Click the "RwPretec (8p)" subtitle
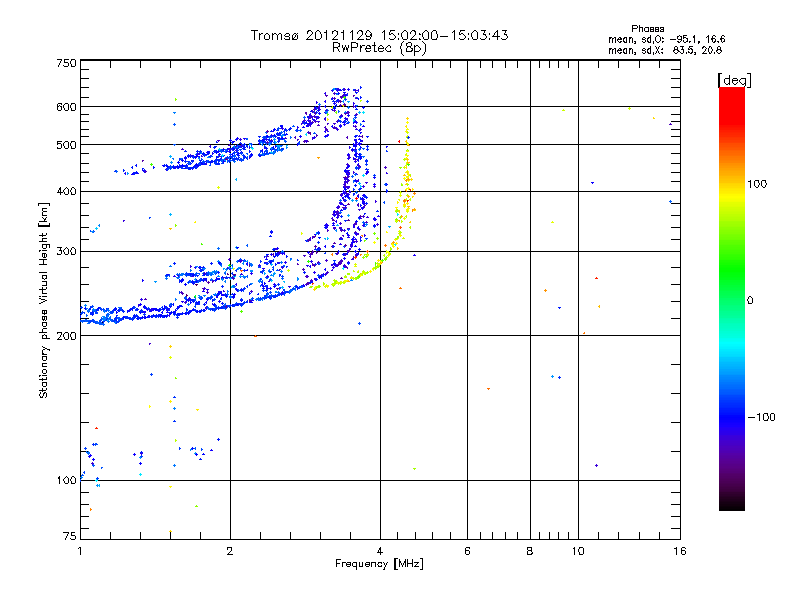Image resolution: width=800 pixels, height=600 pixels. (379, 48)
